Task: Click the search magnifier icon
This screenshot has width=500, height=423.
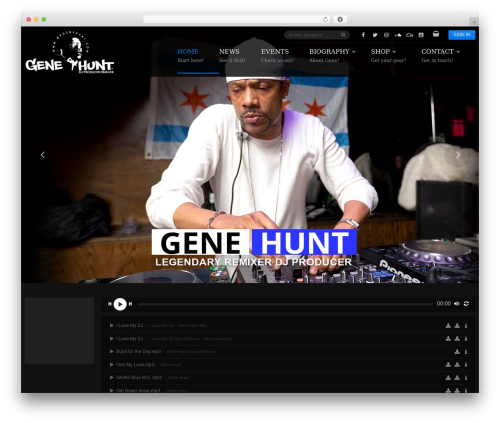Action: [343, 35]
